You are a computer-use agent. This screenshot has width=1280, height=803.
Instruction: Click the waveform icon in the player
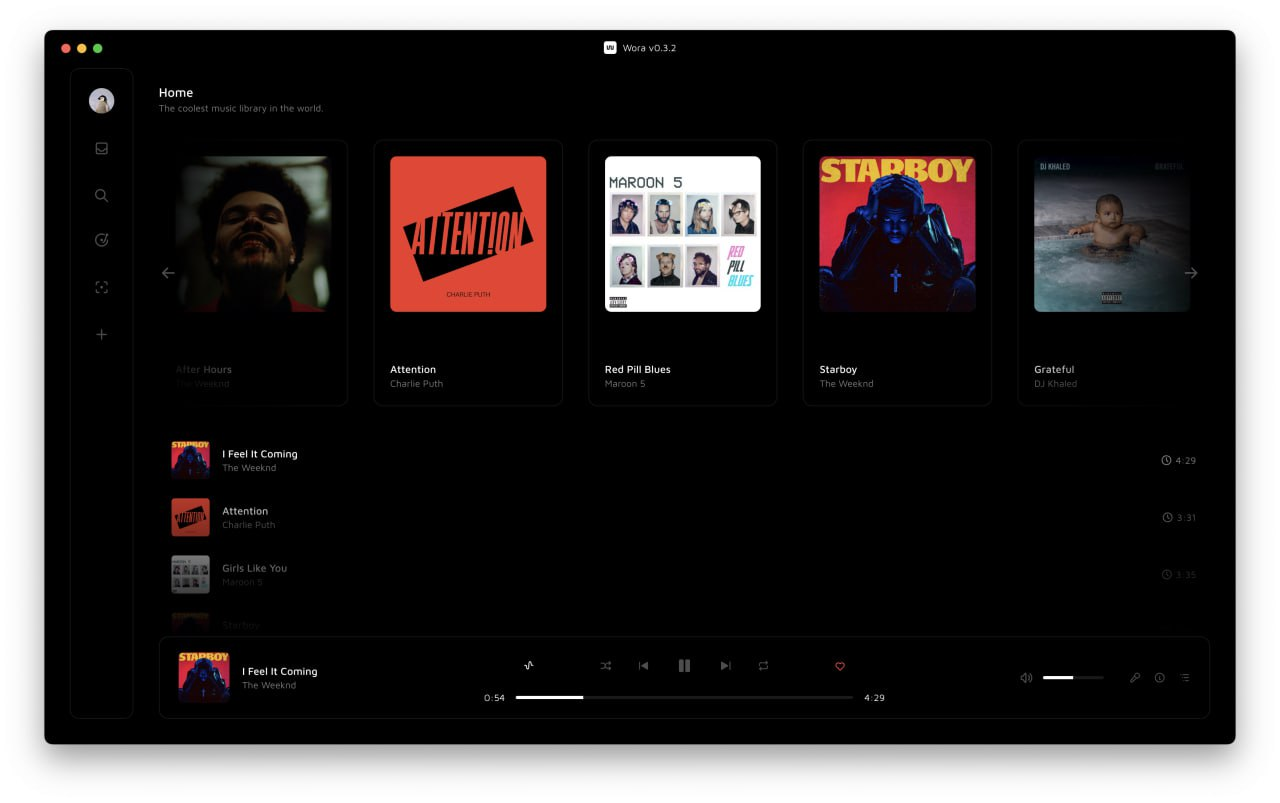(x=529, y=665)
